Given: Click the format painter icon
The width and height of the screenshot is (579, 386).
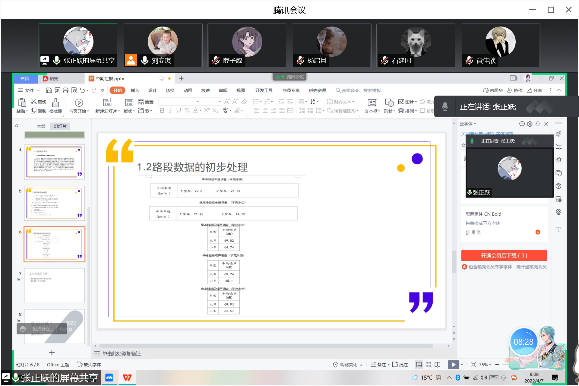Looking at the screenshot, I should pyautogui.click(x=55, y=103).
